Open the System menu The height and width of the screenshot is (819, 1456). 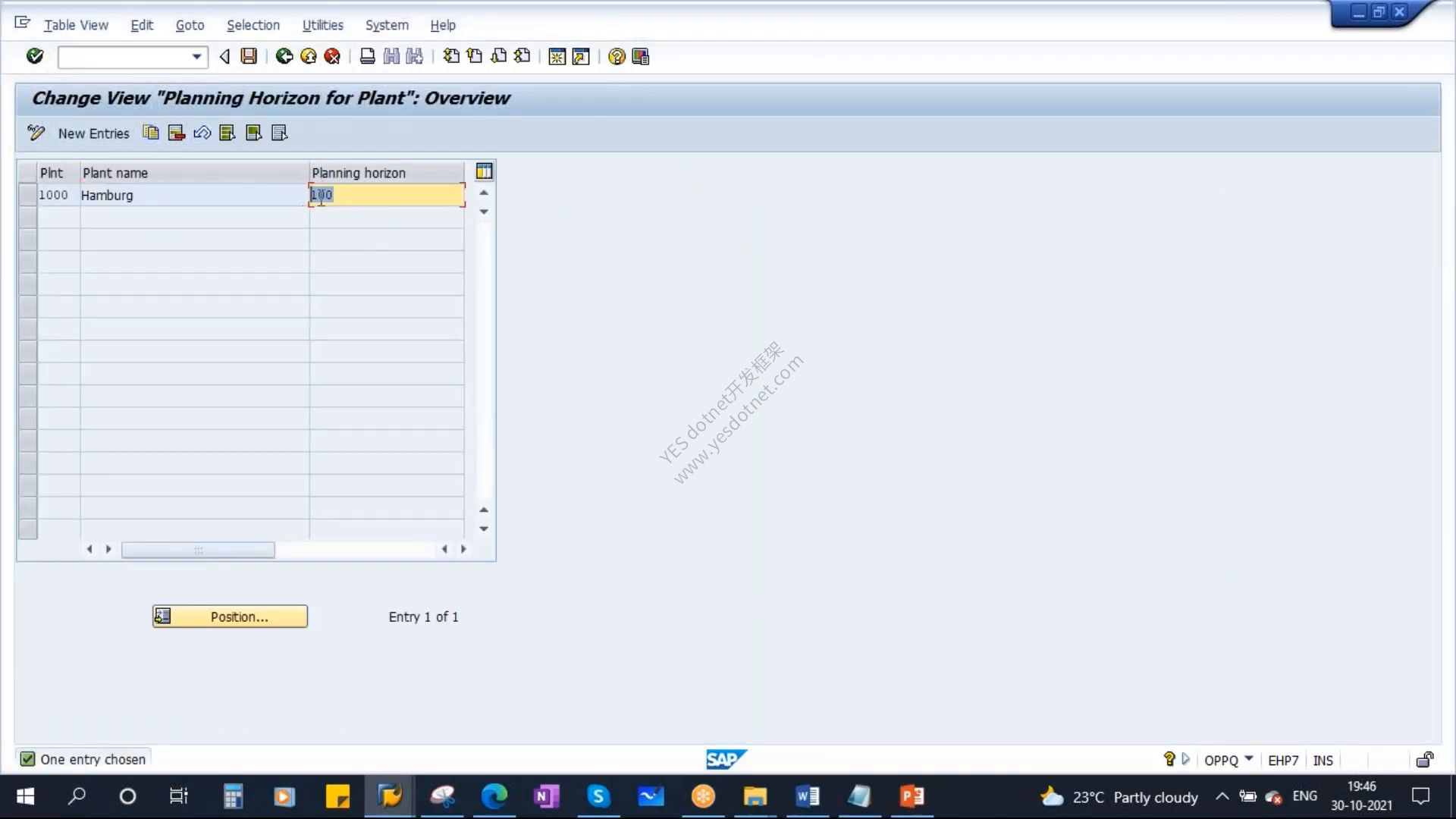tap(387, 25)
